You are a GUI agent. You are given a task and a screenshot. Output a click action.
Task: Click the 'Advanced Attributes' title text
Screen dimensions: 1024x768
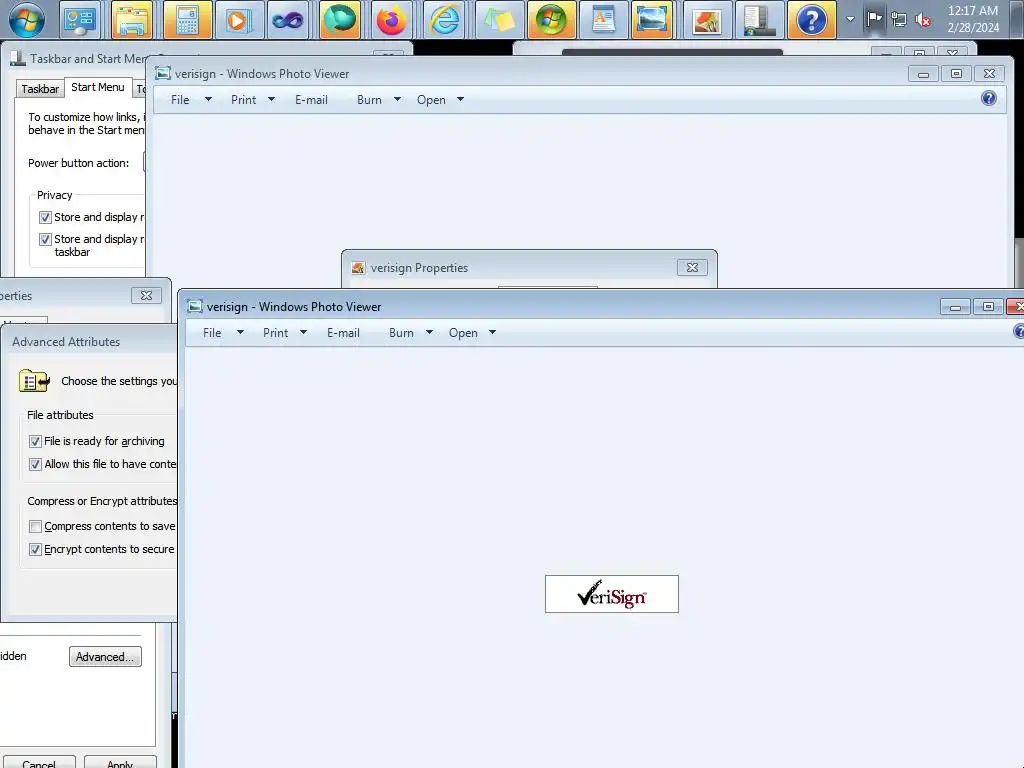coord(66,342)
